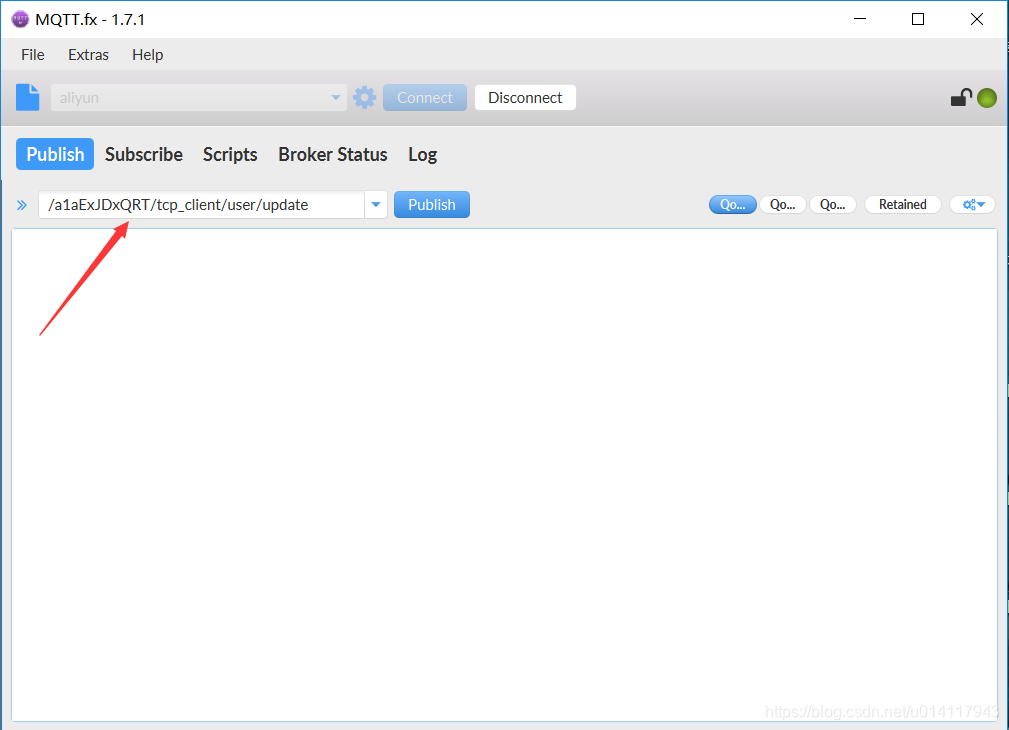Image resolution: width=1009 pixels, height=730 pixels.
Task: Click the unlocked padlock icon
Action: point(961,97)
